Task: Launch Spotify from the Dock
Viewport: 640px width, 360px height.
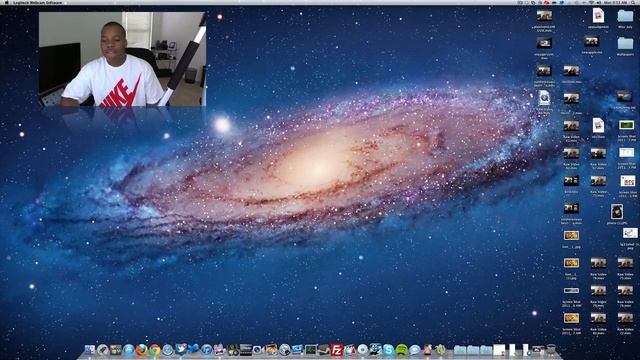Action: tap(402, 350)
